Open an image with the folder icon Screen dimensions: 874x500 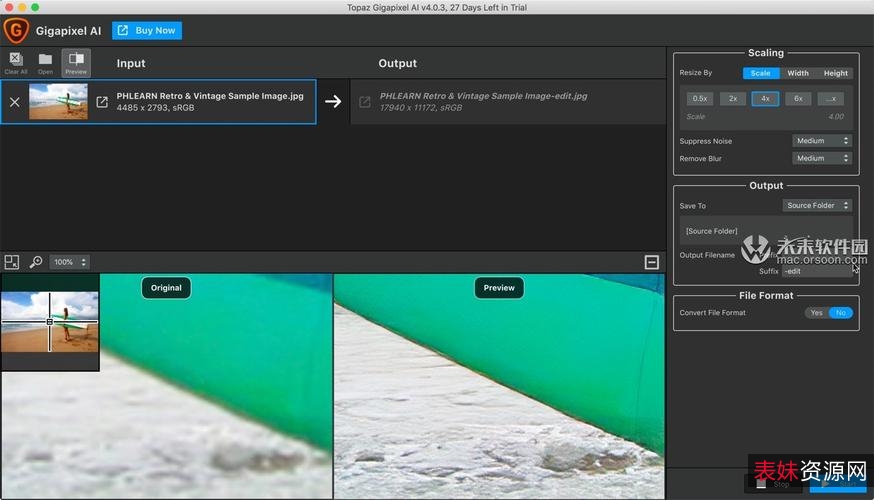(46, 62)
